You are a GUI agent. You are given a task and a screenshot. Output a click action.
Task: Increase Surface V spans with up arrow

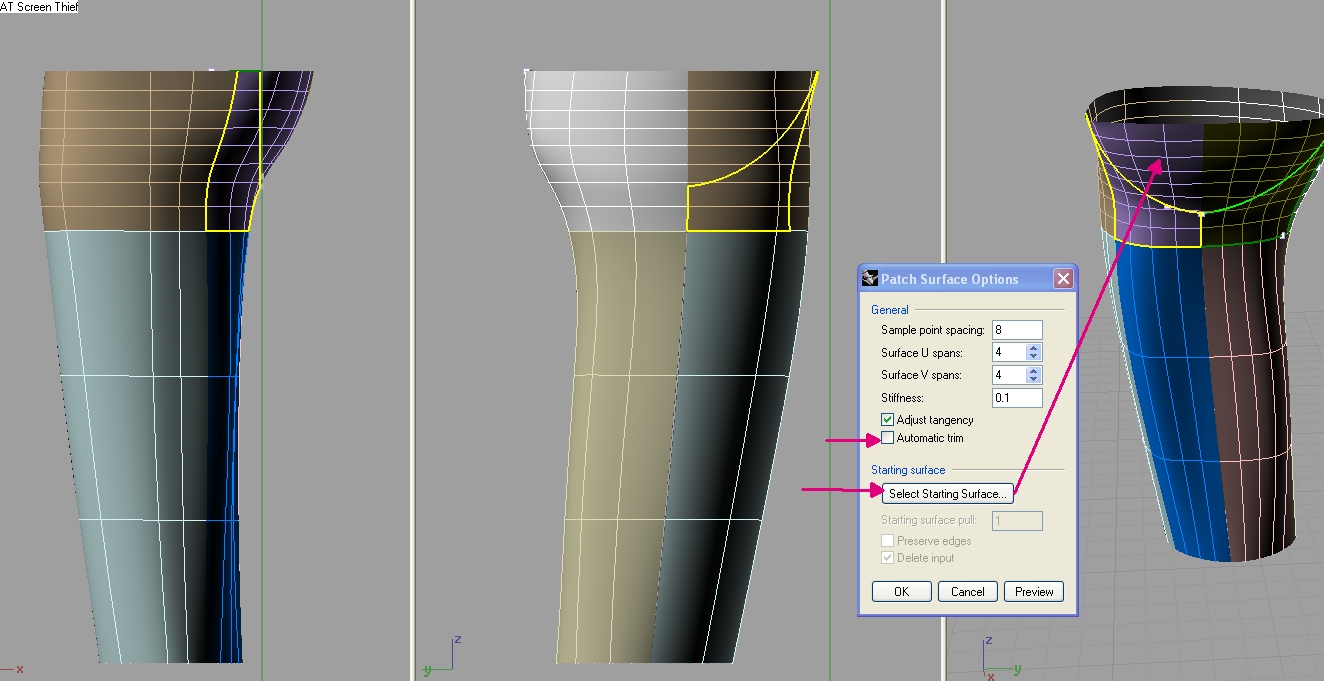[x=1034, y=371]
